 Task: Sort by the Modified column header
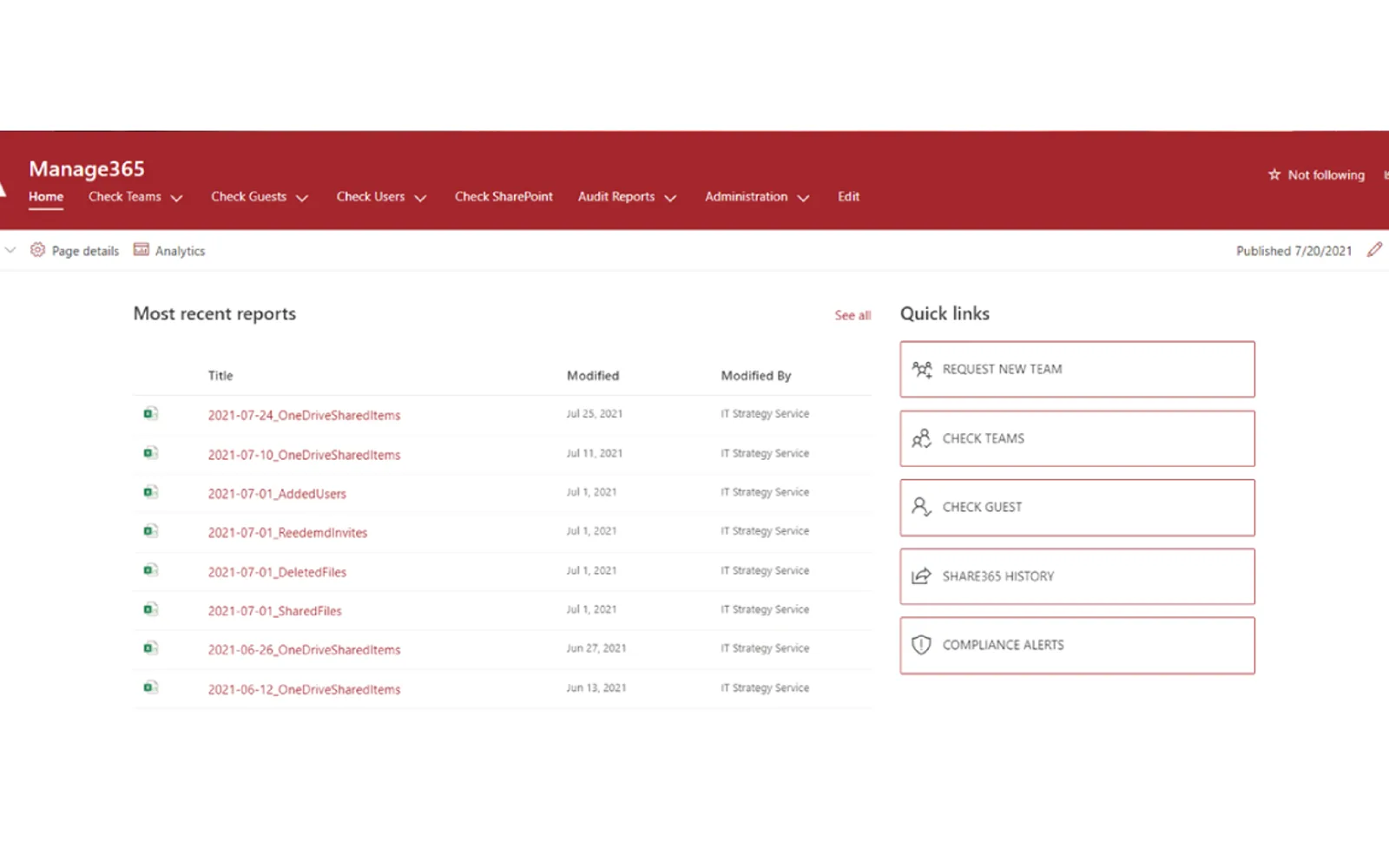[x=593, y=376]
